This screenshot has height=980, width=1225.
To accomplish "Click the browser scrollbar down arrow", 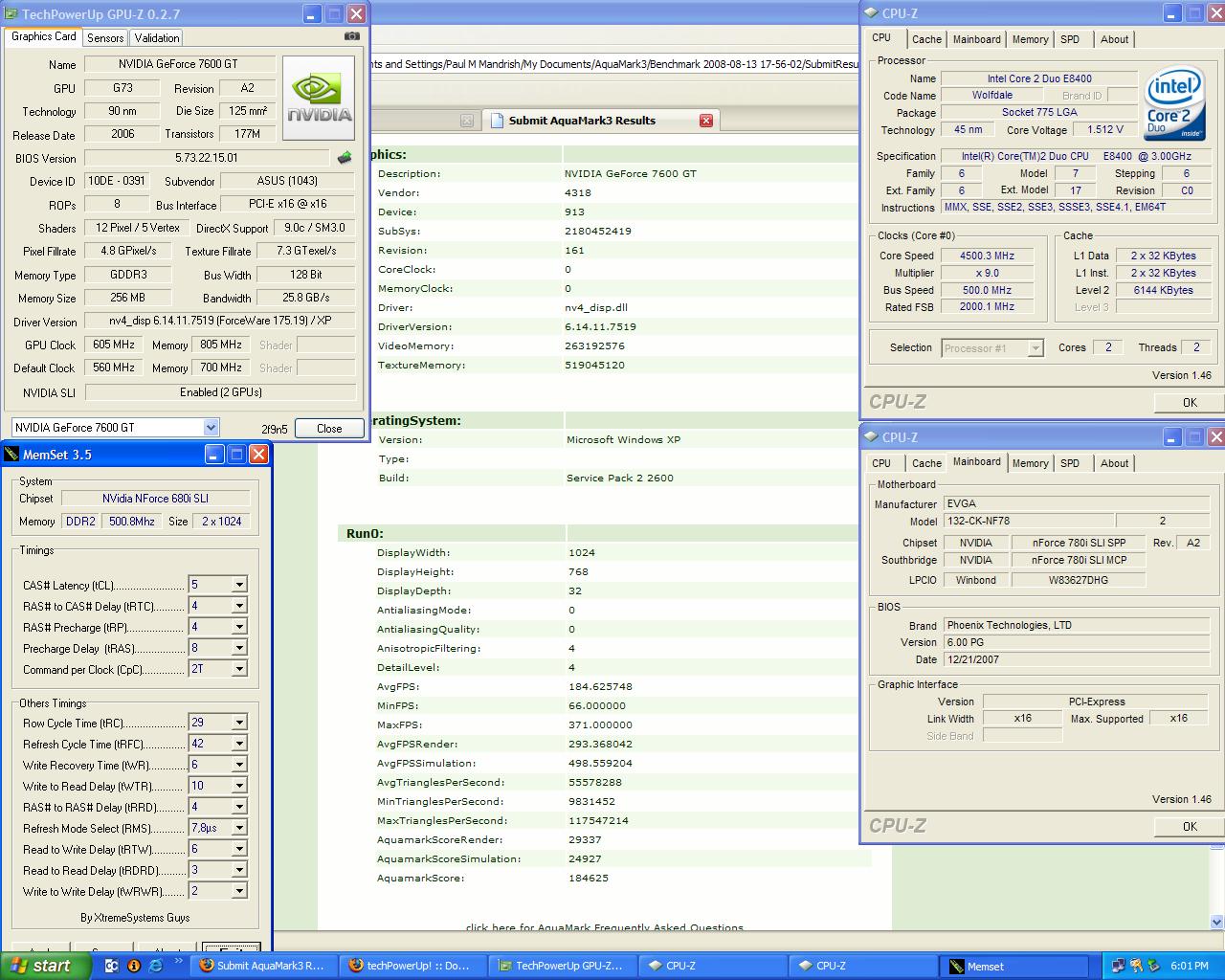I will [x=1216, y=922].
